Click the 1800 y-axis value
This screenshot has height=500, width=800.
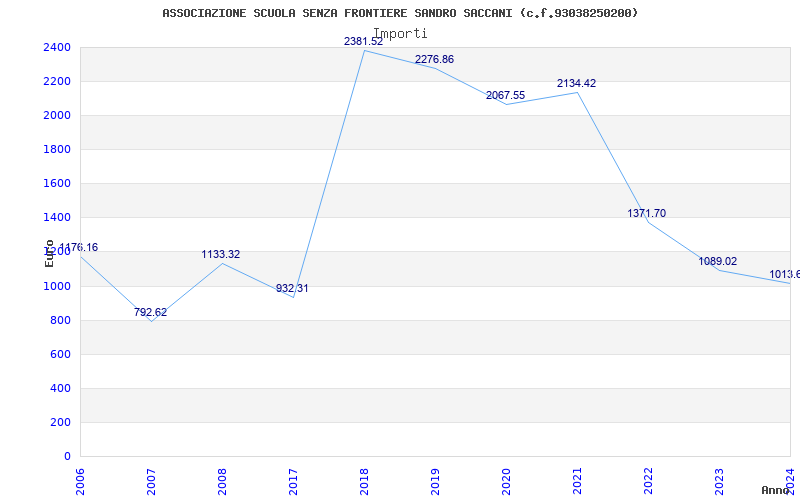[57, 149]
